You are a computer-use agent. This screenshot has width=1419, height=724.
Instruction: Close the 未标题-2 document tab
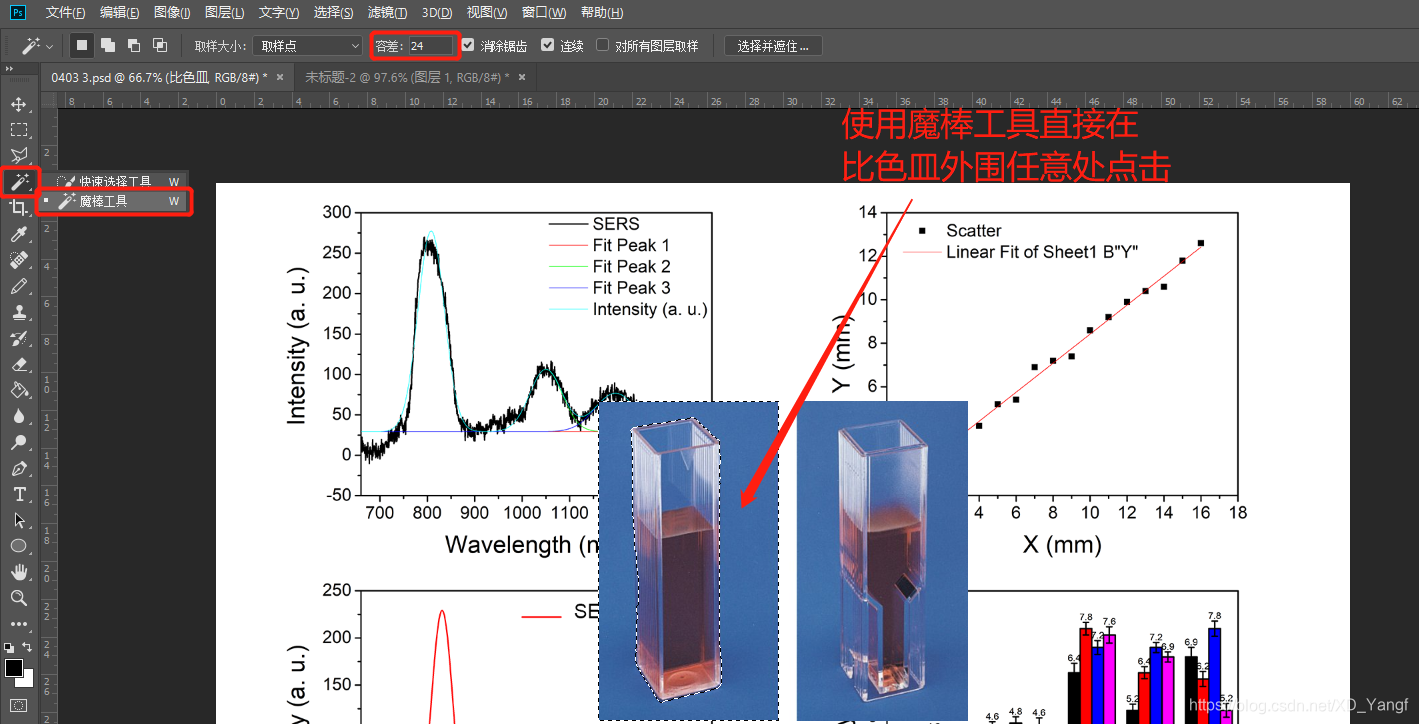pyautogui.click(x=521, y=77)
